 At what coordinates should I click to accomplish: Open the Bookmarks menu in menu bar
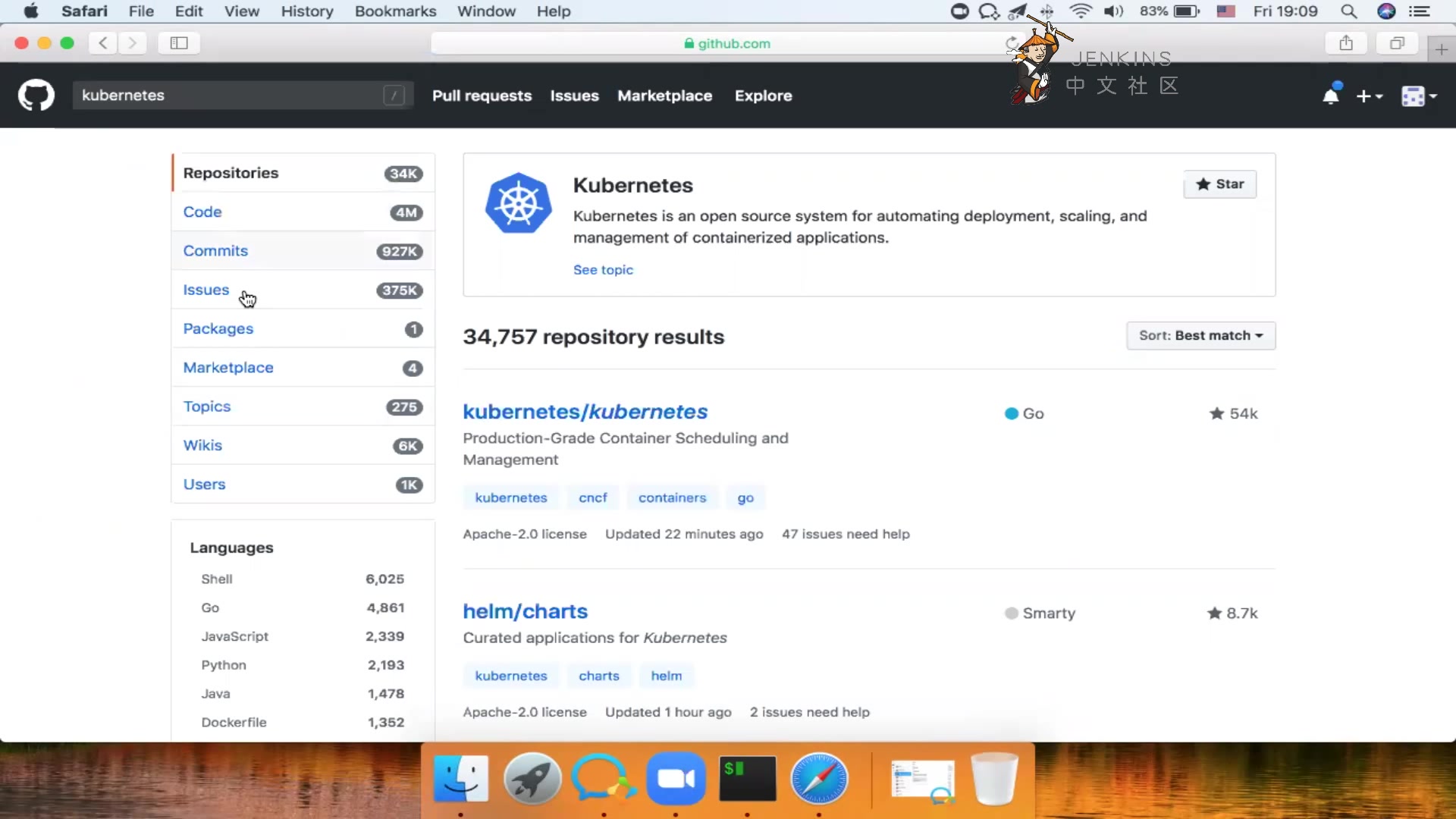(395, 11)
